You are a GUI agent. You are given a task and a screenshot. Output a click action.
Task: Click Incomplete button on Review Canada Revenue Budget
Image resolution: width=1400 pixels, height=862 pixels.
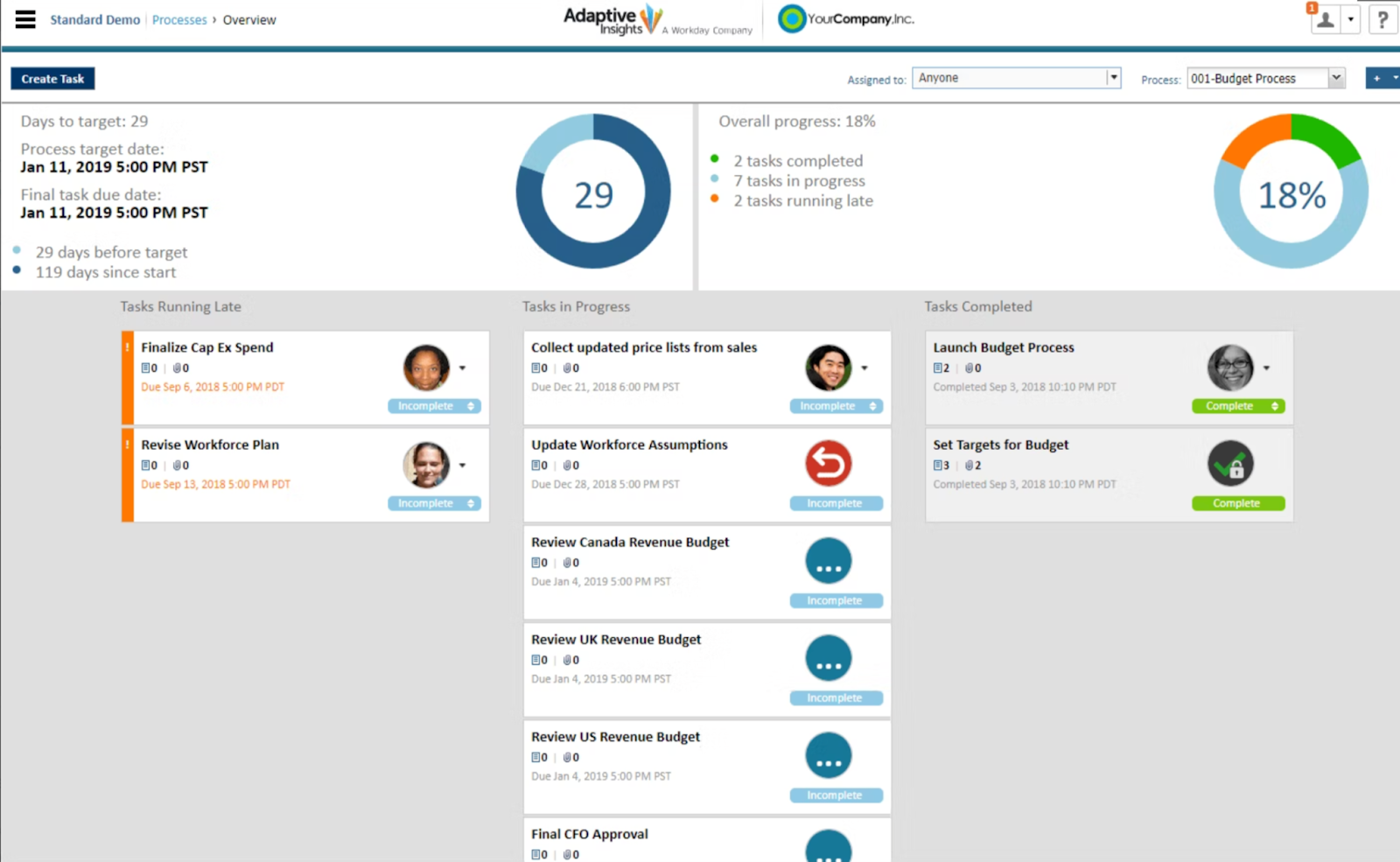point(836,600)
